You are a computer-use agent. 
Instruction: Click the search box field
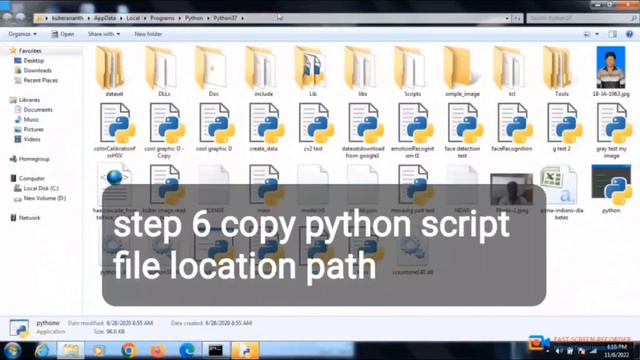[582, 18]
